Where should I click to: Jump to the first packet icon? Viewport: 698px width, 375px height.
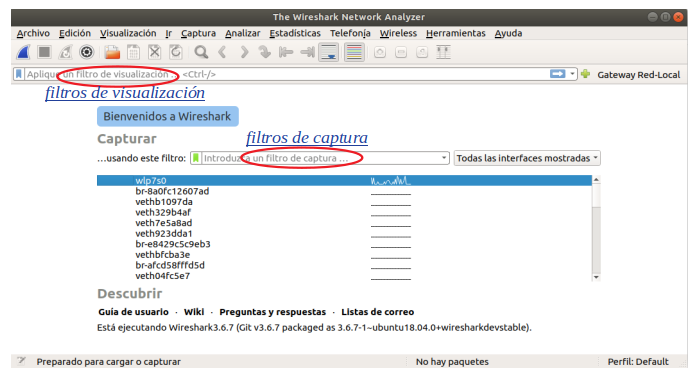click(x=286, y=52)
